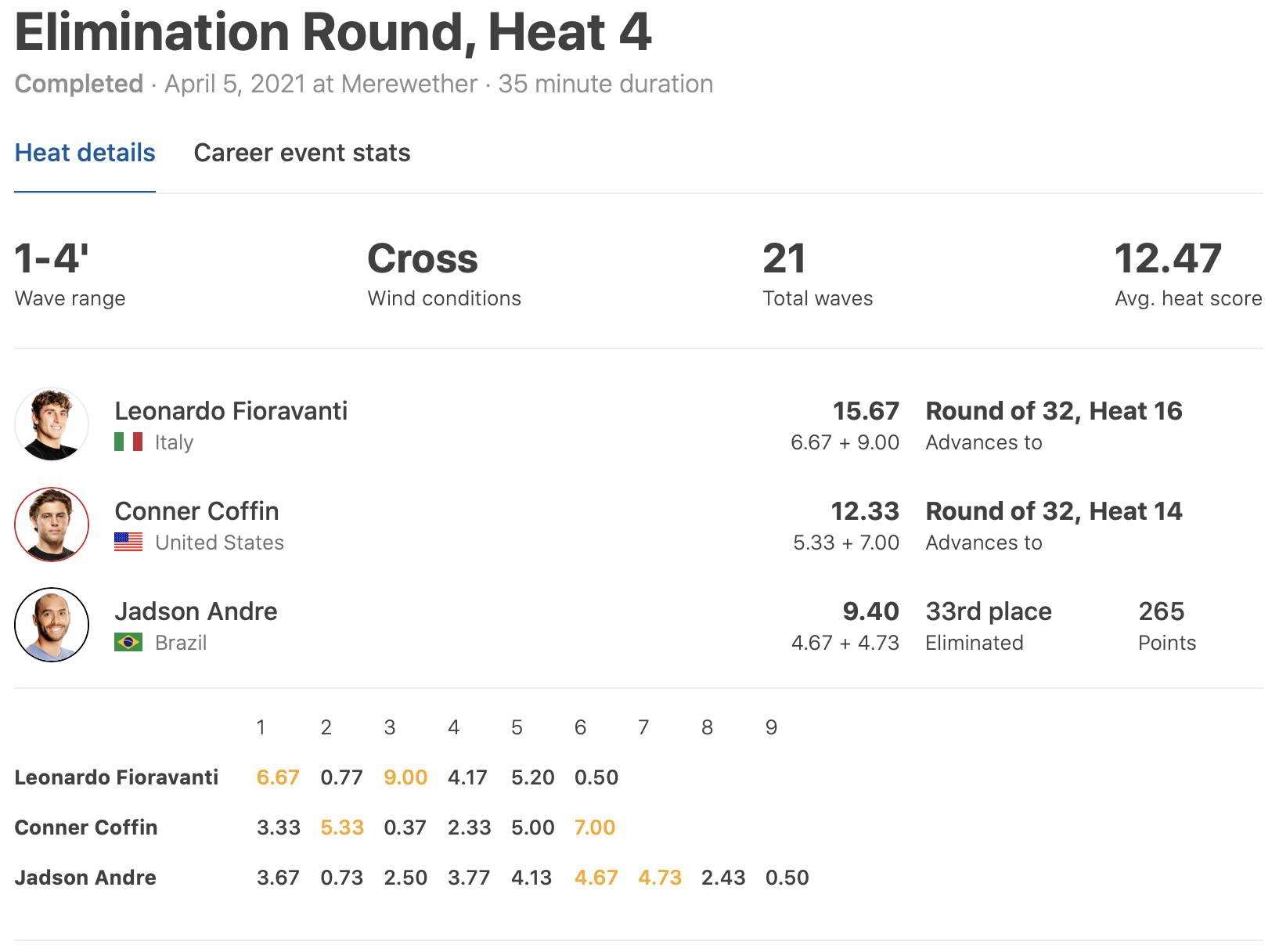
Task: Go to Round of 32, Heat 14
Action: pos(1054,511)
